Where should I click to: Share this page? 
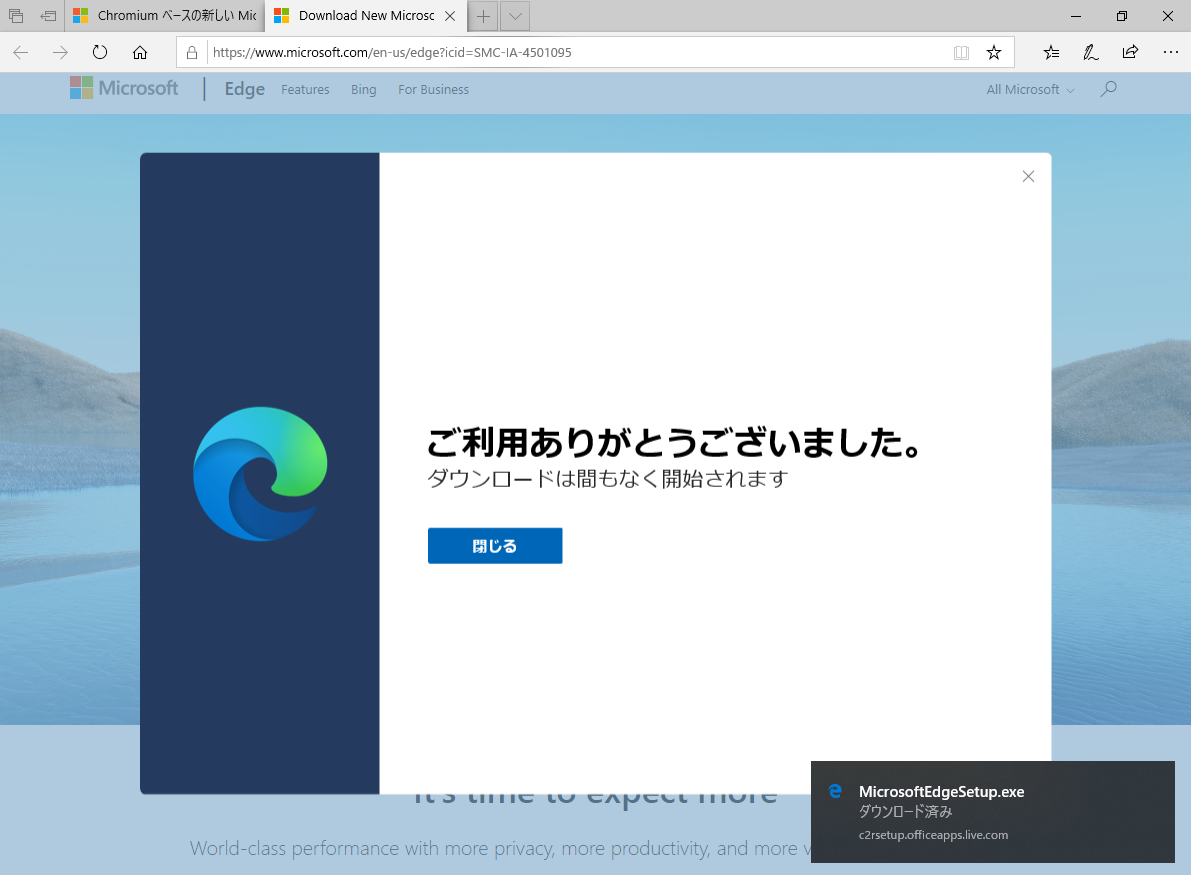[x=1129, y=52]
